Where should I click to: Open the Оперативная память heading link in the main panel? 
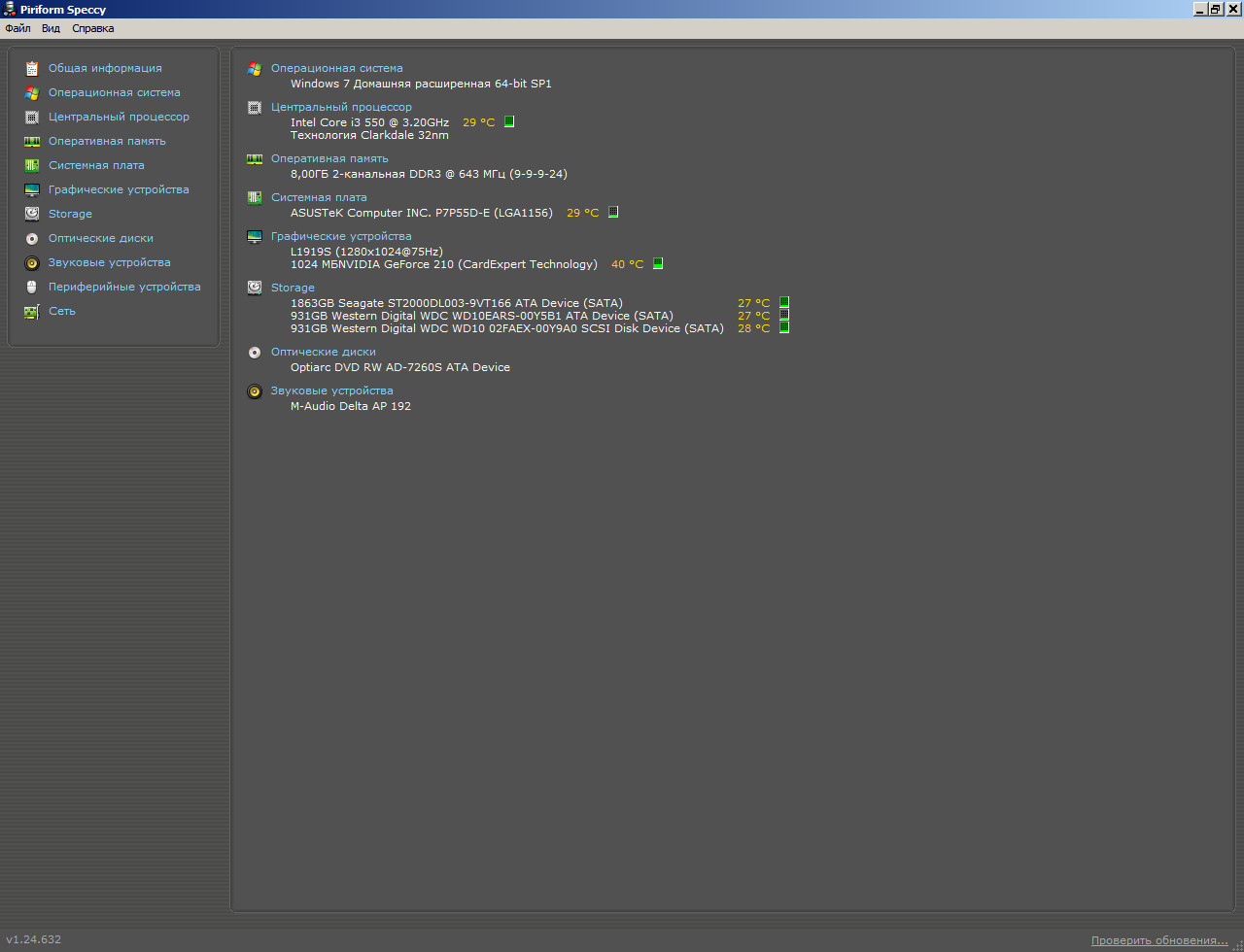click(x=329, y=158)
